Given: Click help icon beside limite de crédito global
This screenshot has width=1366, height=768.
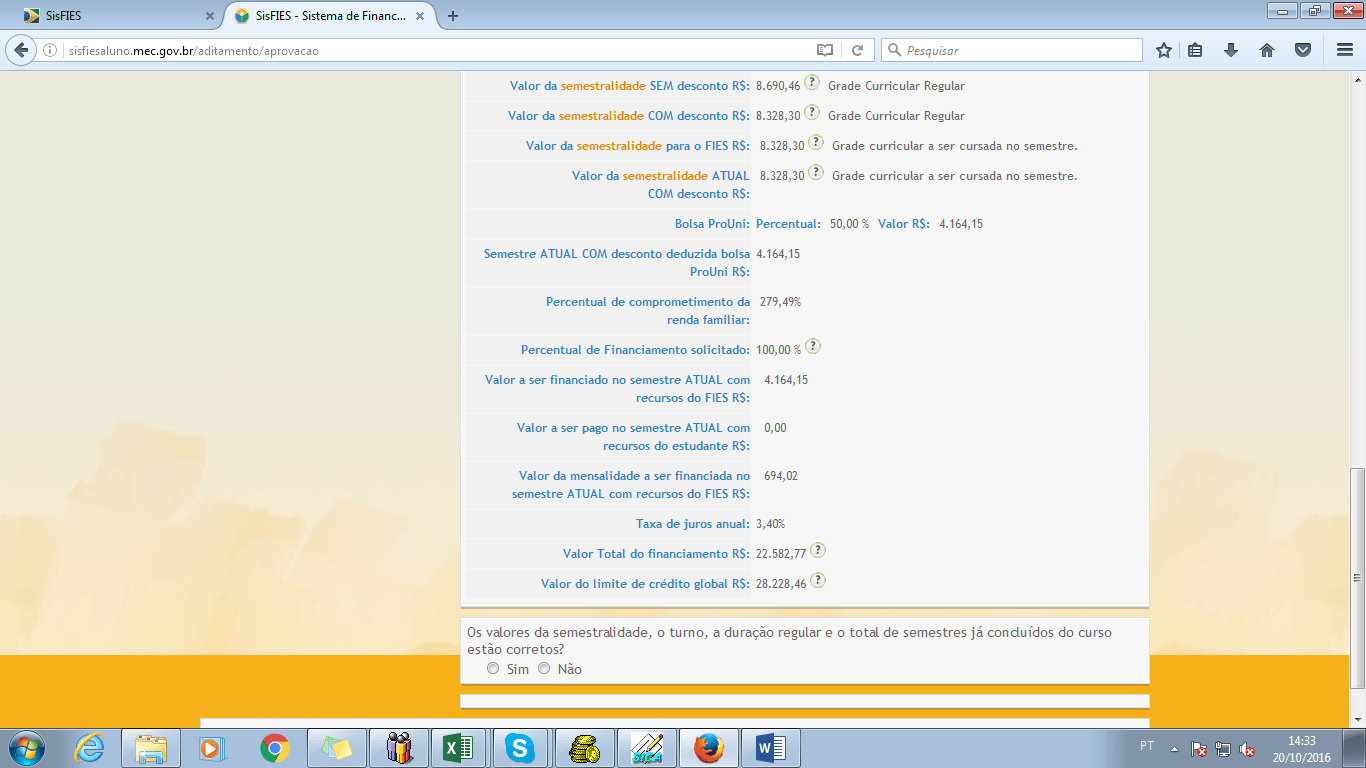Looking at the screenshot, I should point(818,581).
